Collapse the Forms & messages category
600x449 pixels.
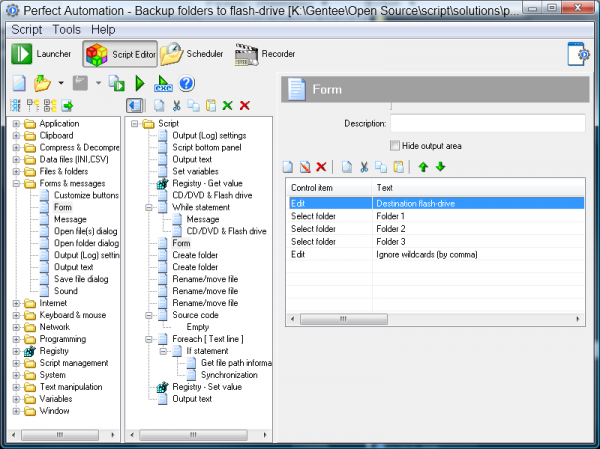point(16,183)
